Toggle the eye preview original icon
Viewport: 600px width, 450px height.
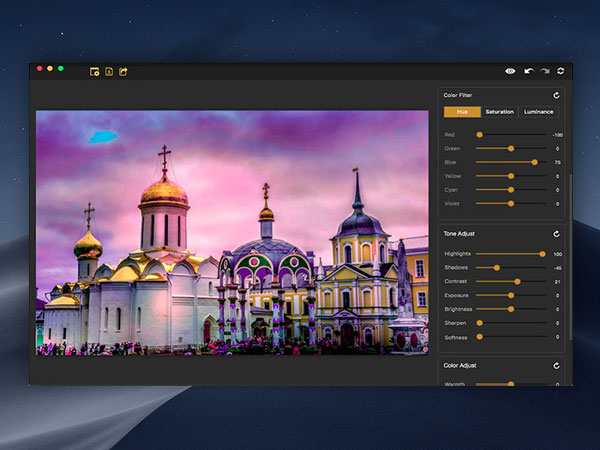(x=510, y=71)
